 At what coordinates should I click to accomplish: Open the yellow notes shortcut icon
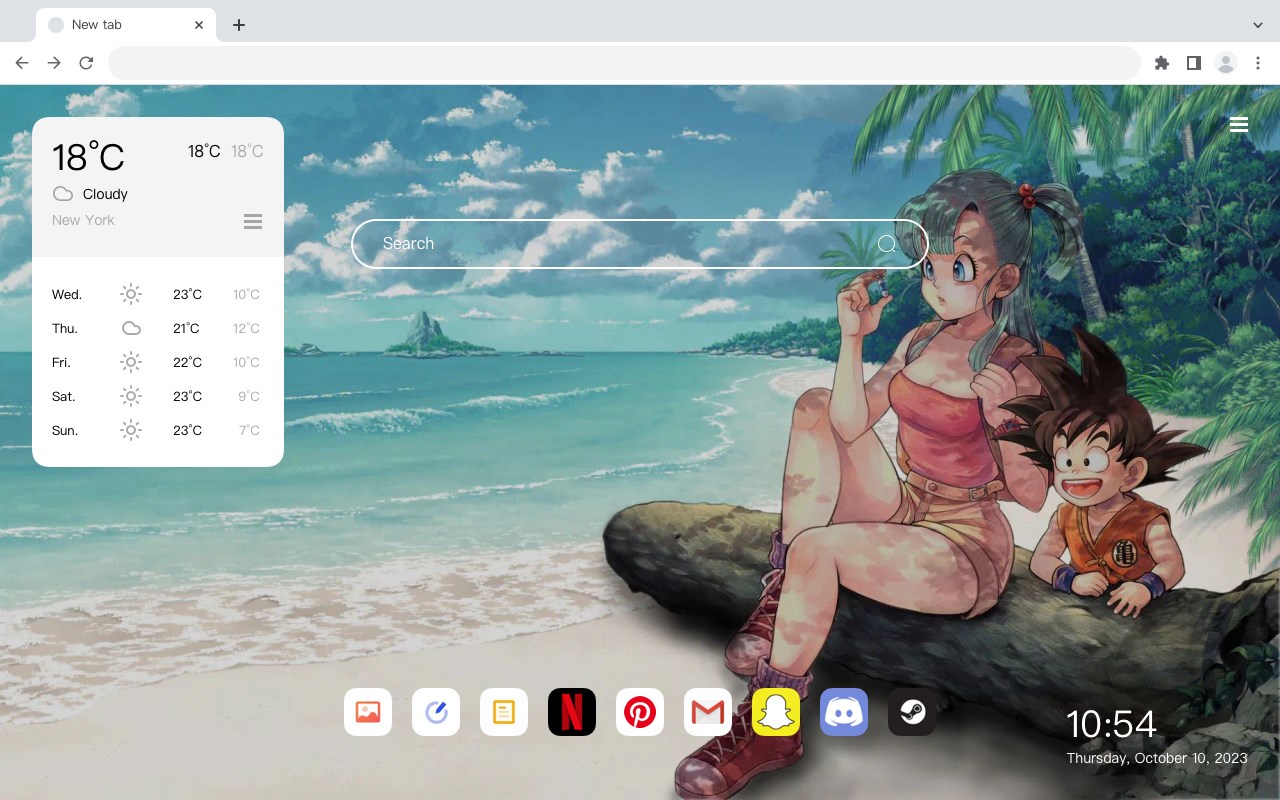click(x=504, y=712)
